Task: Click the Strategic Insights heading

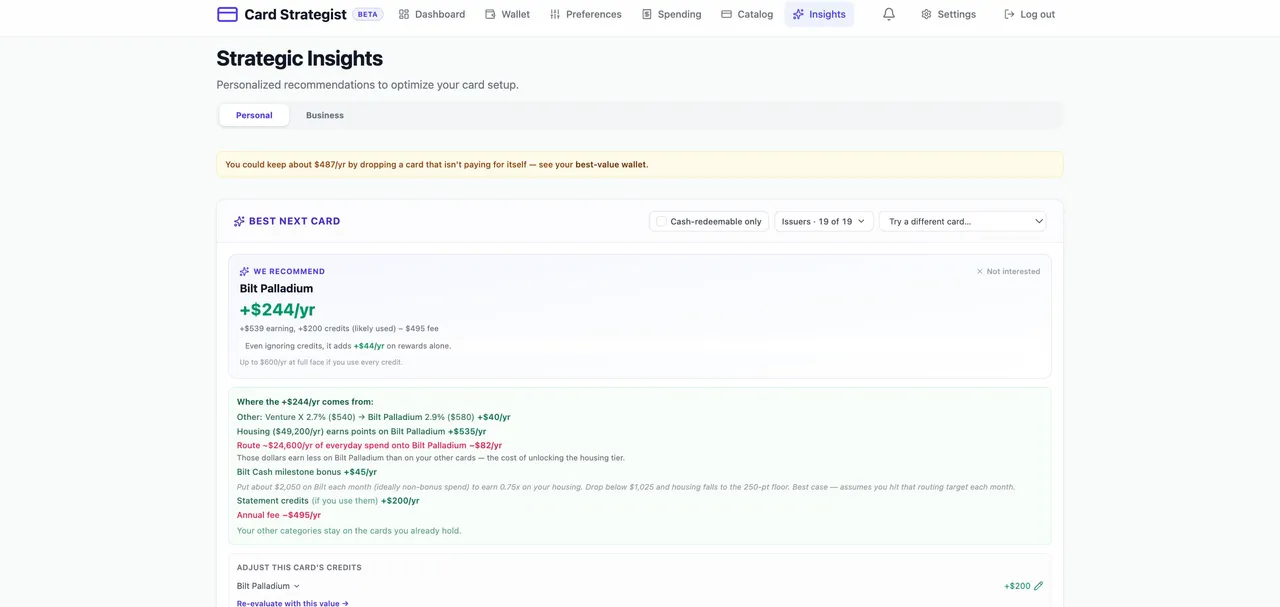Action: tap(299, 59)
